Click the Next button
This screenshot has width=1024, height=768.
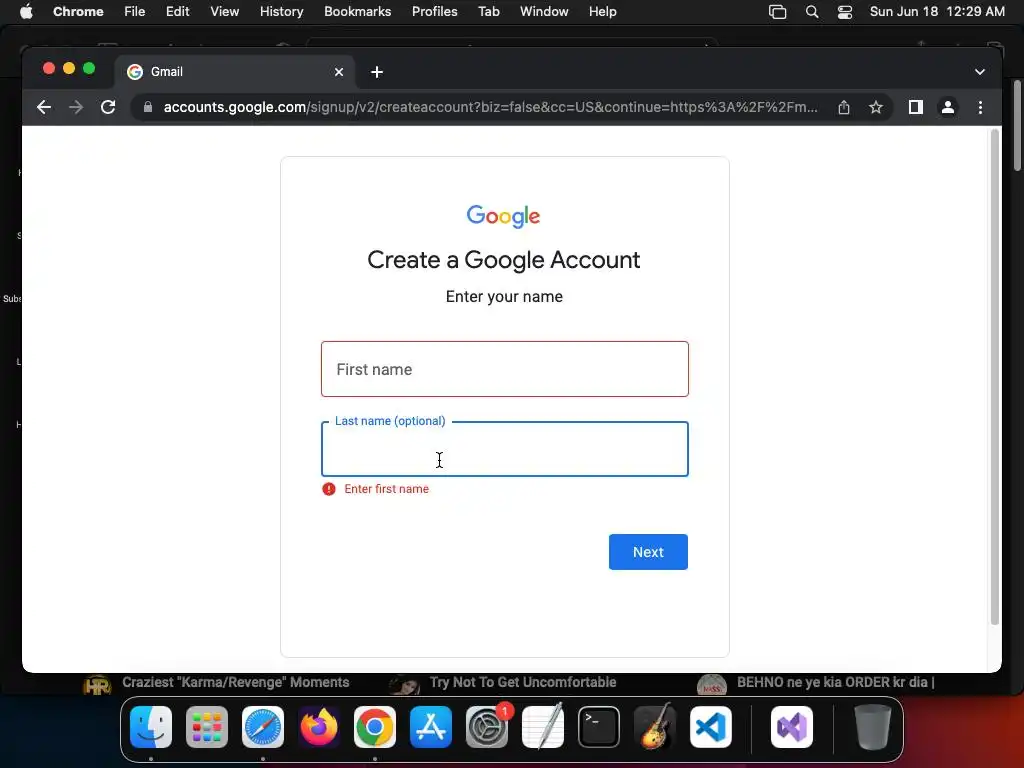click(x=648, y=552)
